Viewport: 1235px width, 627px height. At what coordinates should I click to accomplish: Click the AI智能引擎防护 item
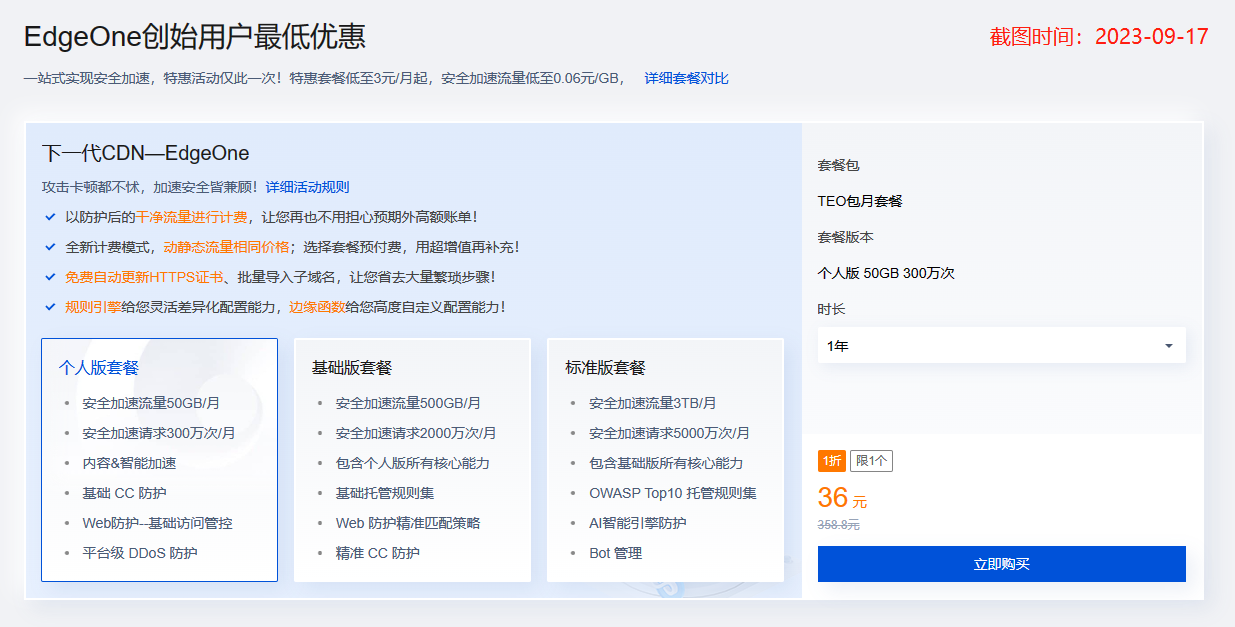(637, 523)
